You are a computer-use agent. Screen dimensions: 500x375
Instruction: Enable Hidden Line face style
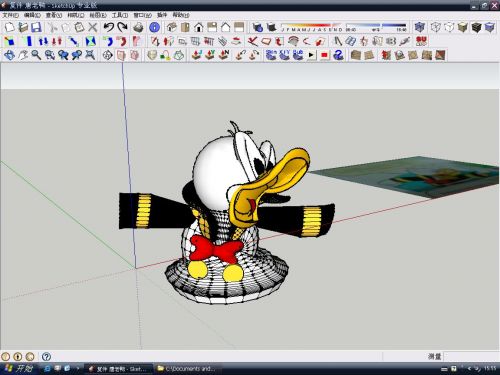click(x=449, y=27)
